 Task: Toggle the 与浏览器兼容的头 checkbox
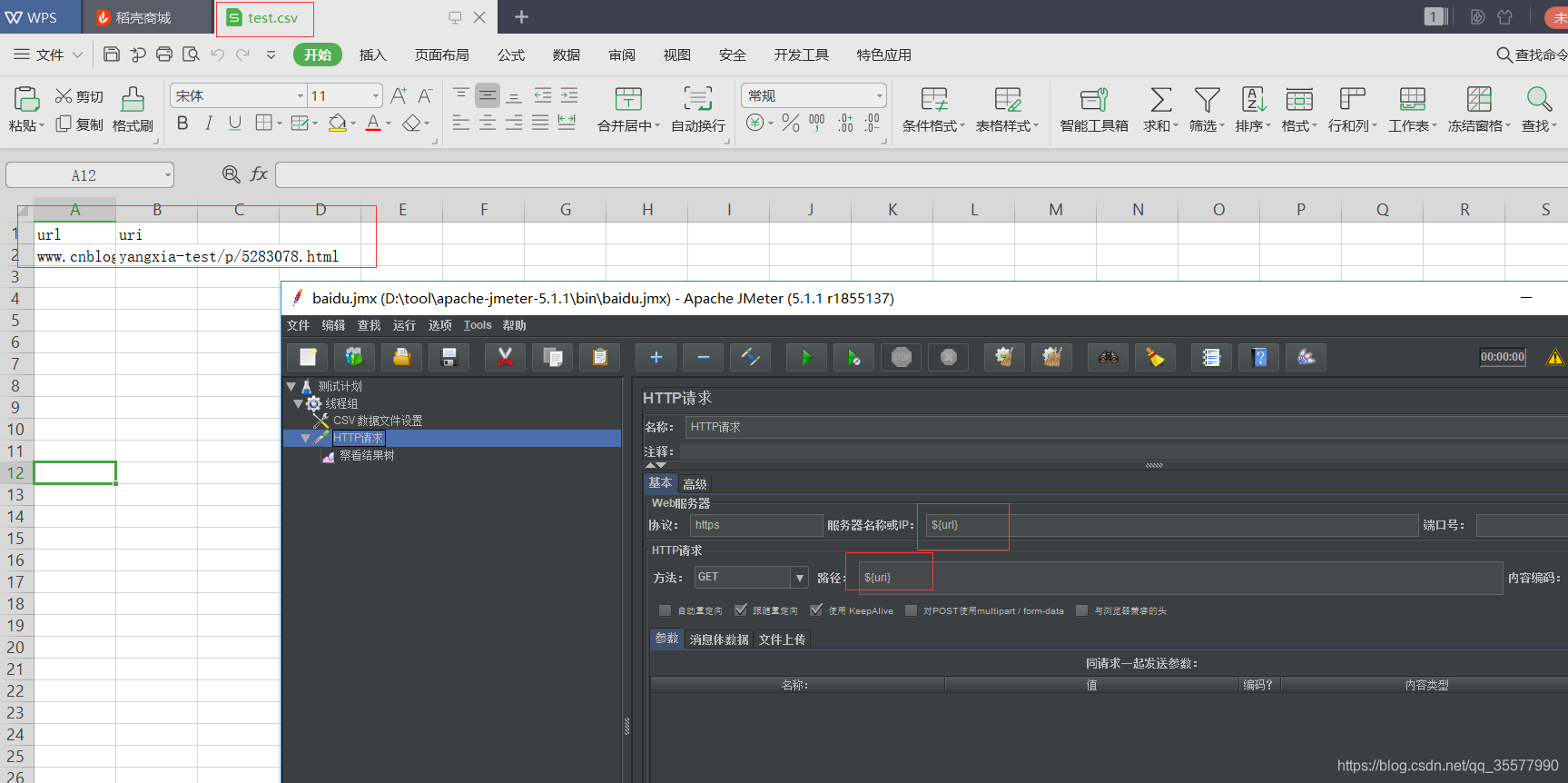pyautogui.click(x=1081, y=610)
